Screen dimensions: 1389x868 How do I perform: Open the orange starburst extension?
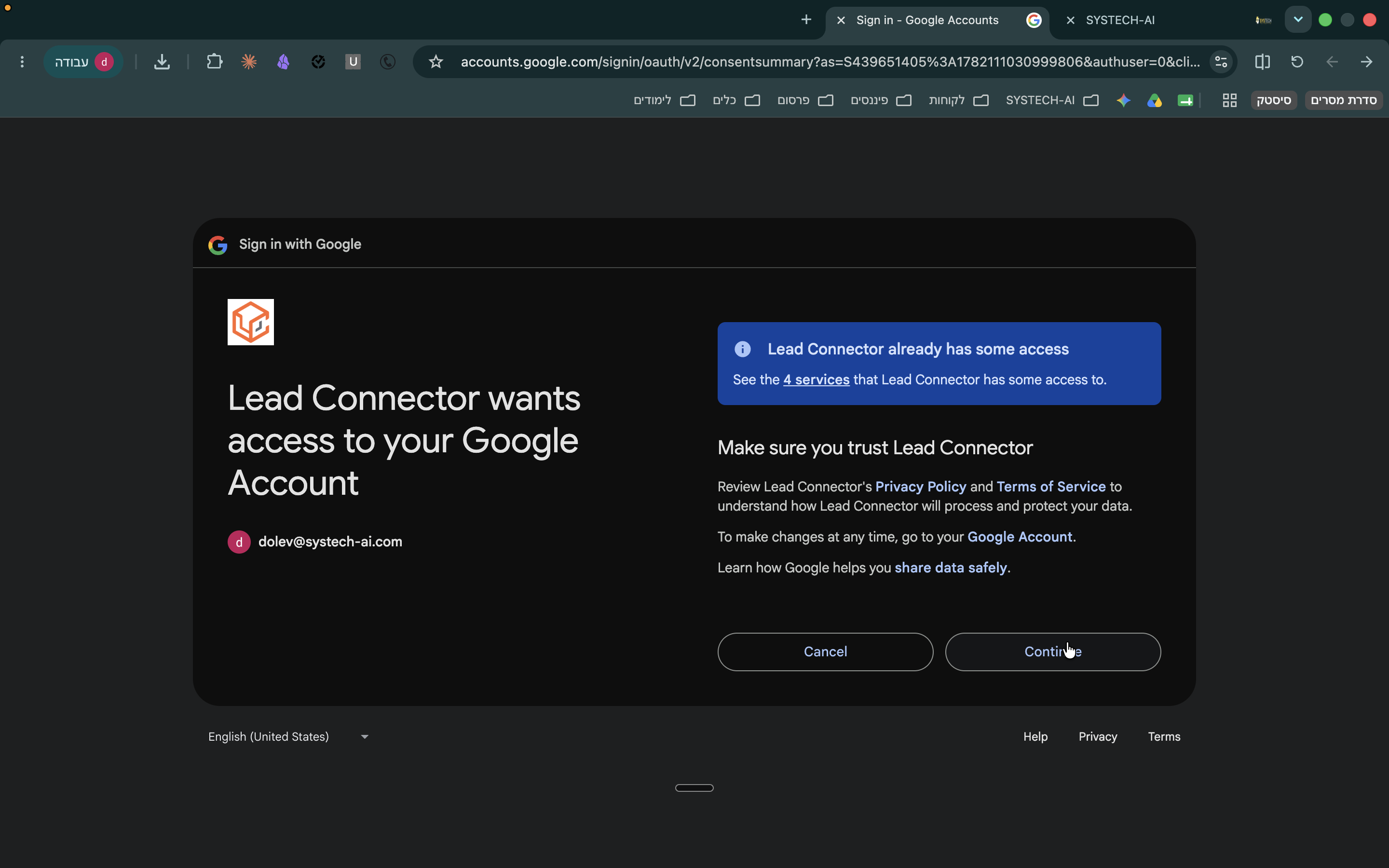click(248, 61)
